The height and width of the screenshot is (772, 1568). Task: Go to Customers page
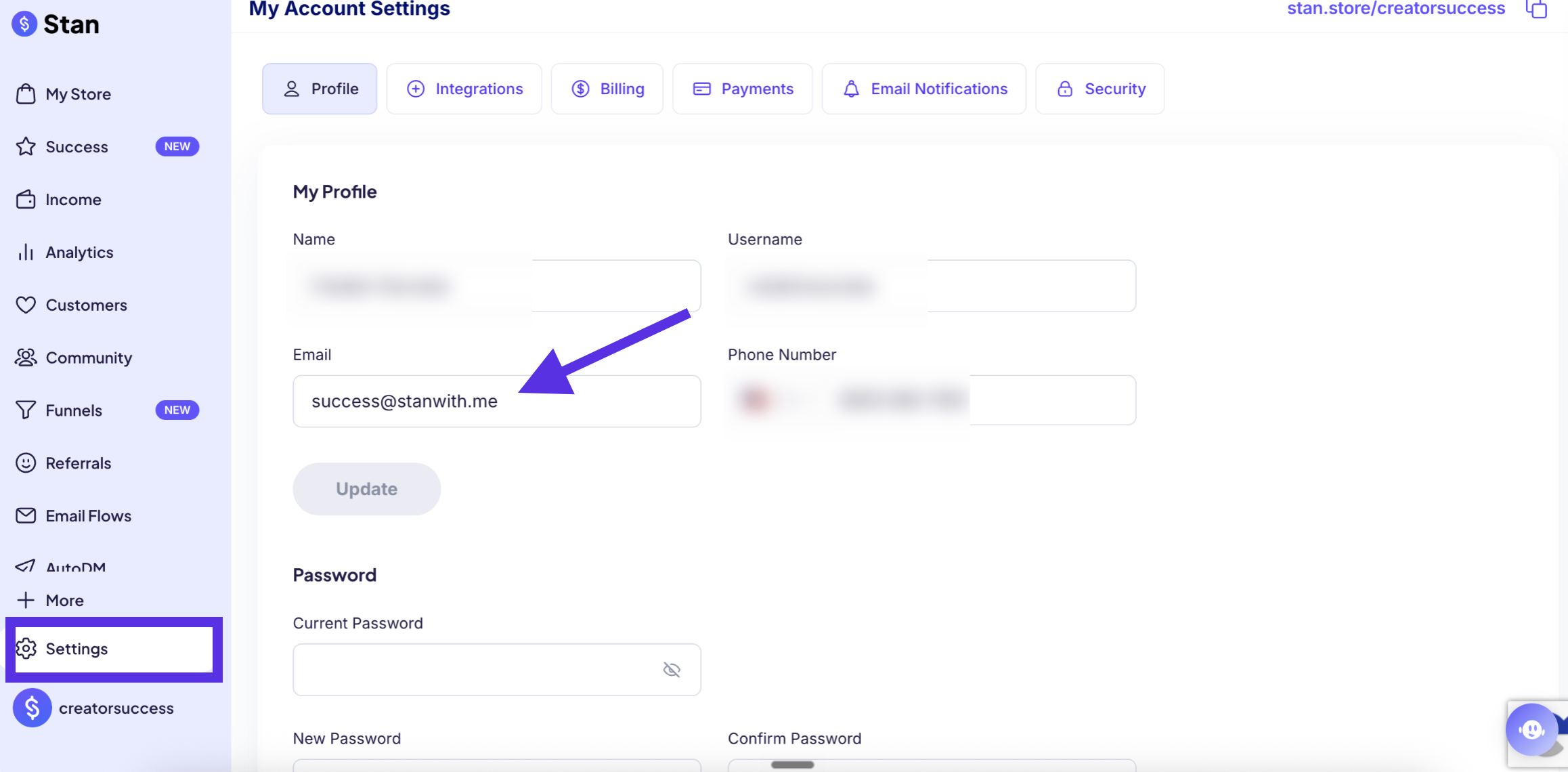pos(86,305)
